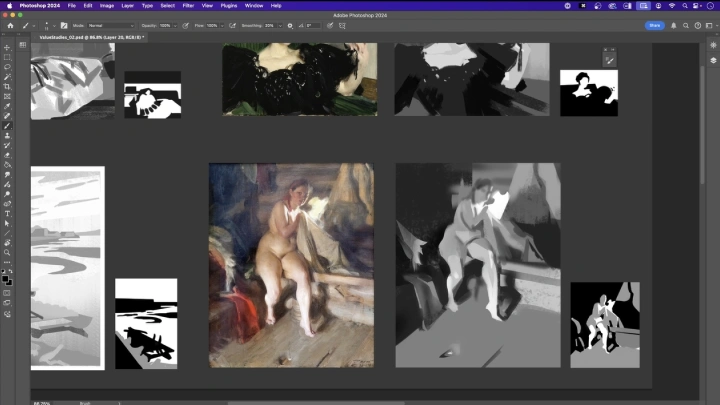Expand the Opacity value dropdown
Screen dimensions: 720x405
(x=174, y=25)
